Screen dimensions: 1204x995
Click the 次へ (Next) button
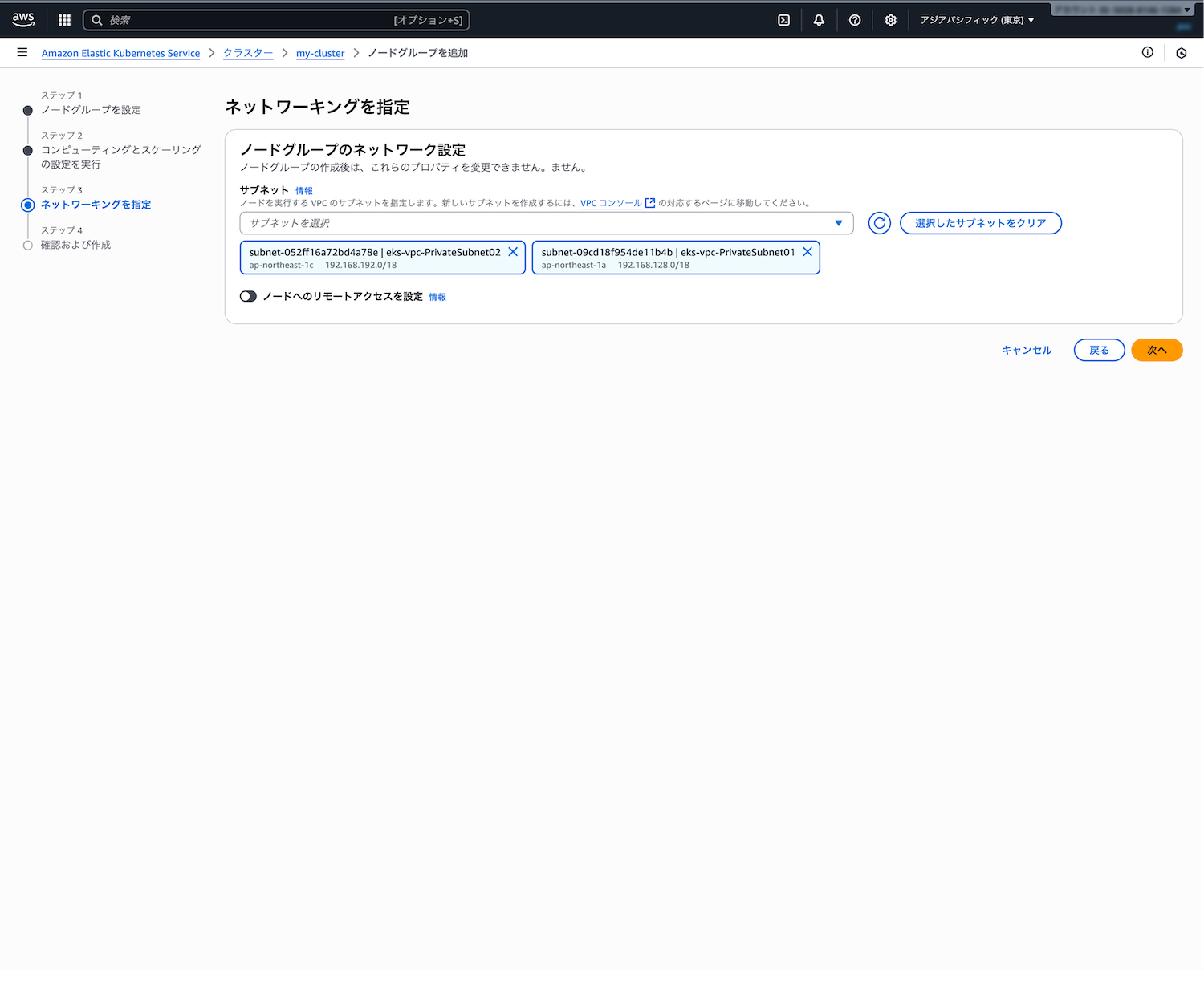[1156, 350]
